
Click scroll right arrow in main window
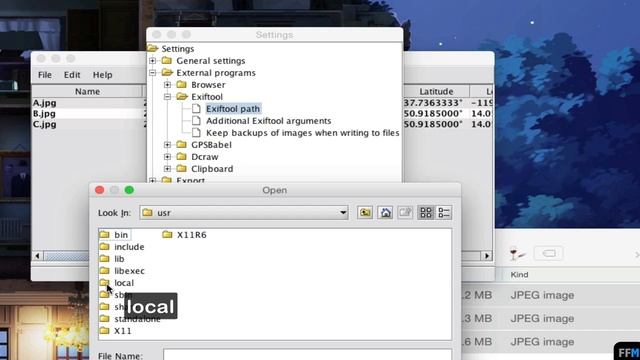coord(487,256)
